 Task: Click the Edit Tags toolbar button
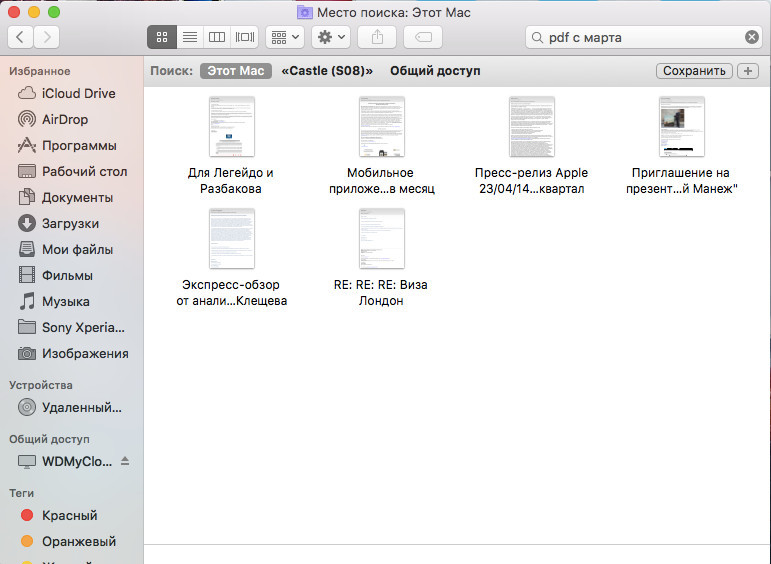pyautogui.click(x=422, y=37)
